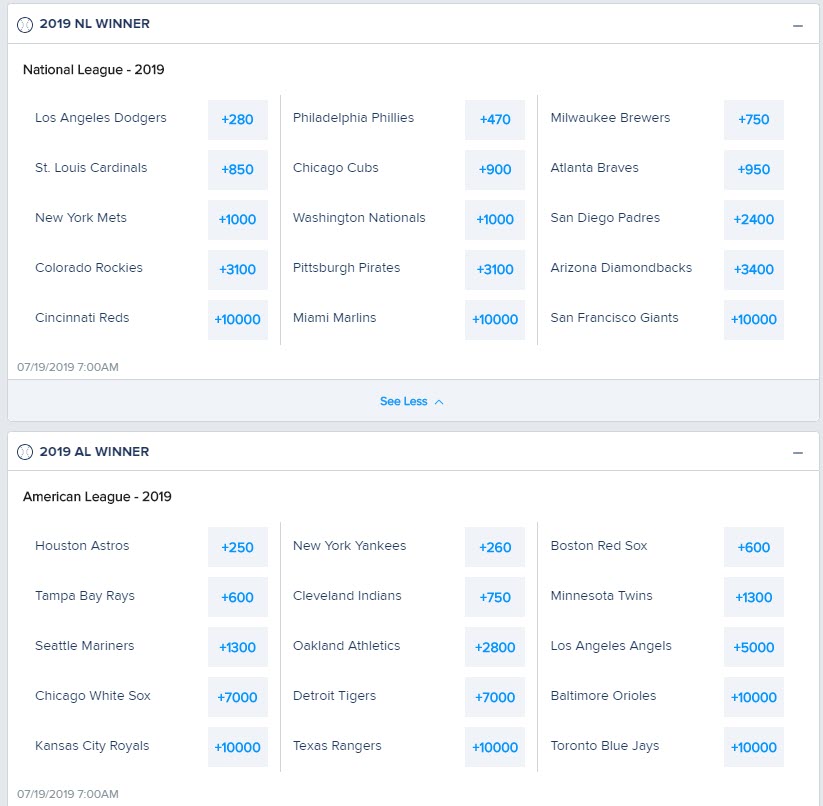Image resolution: width=823 pixels, height=806 pixels.
Task: Collapse the 2019 AL Winner section
Action: click(798, 453)
